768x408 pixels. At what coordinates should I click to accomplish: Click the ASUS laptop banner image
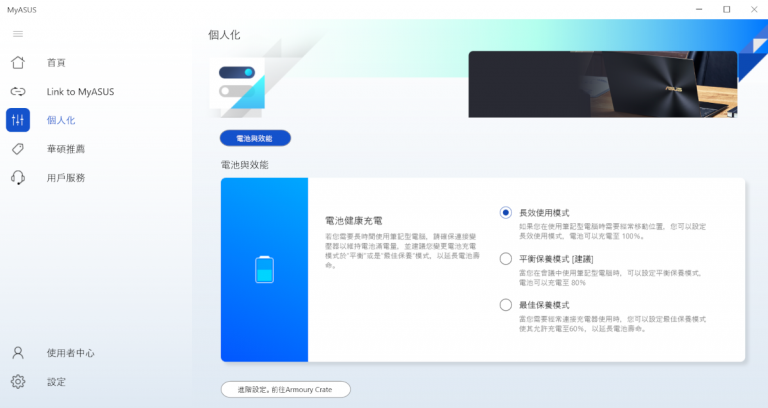point(603,84)
